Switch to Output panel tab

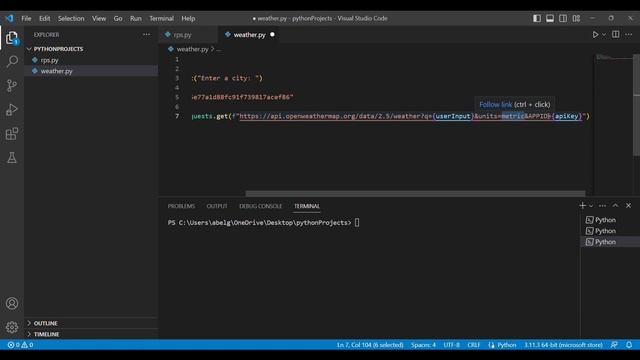(x=217, y=206)
